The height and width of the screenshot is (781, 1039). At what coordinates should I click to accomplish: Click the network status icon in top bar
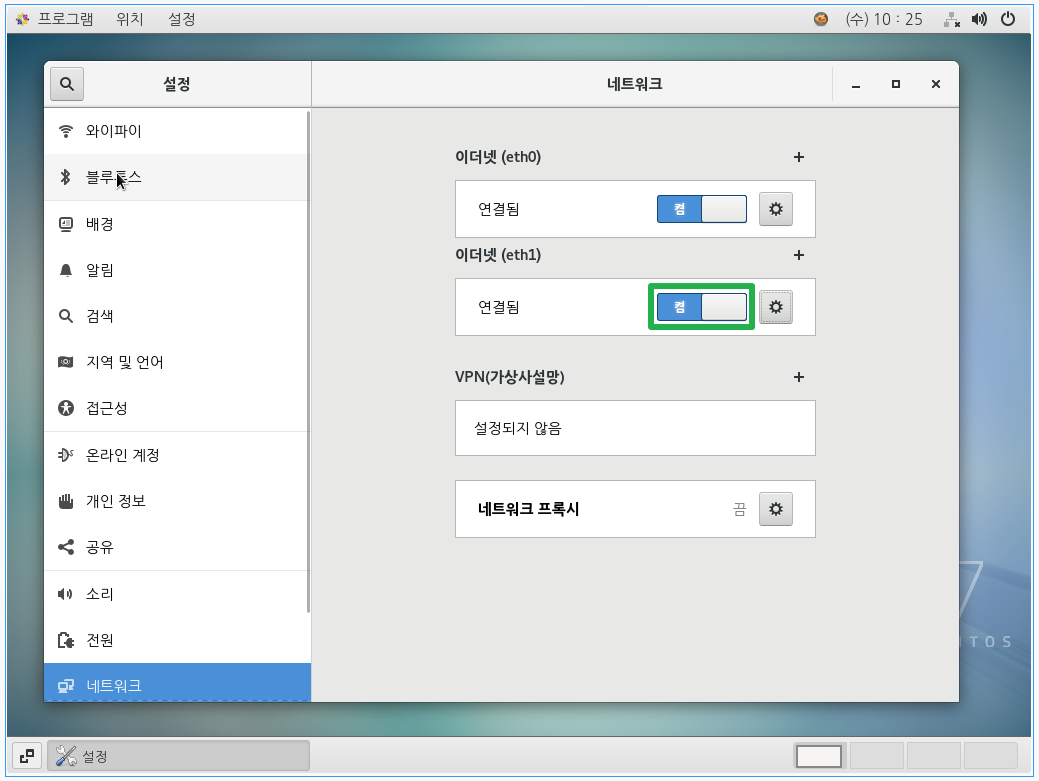[x=951, y=19]
